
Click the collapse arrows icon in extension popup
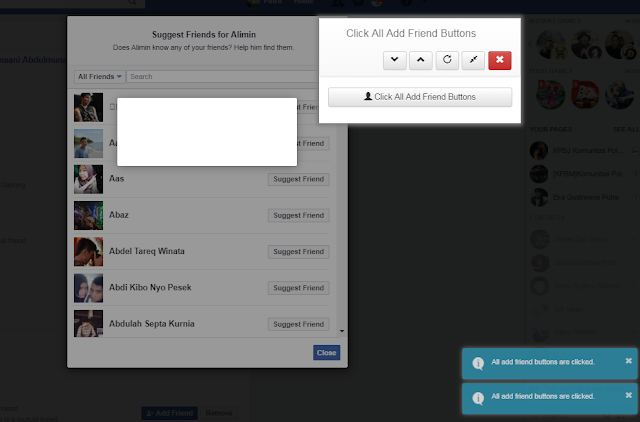click(473, 60)
